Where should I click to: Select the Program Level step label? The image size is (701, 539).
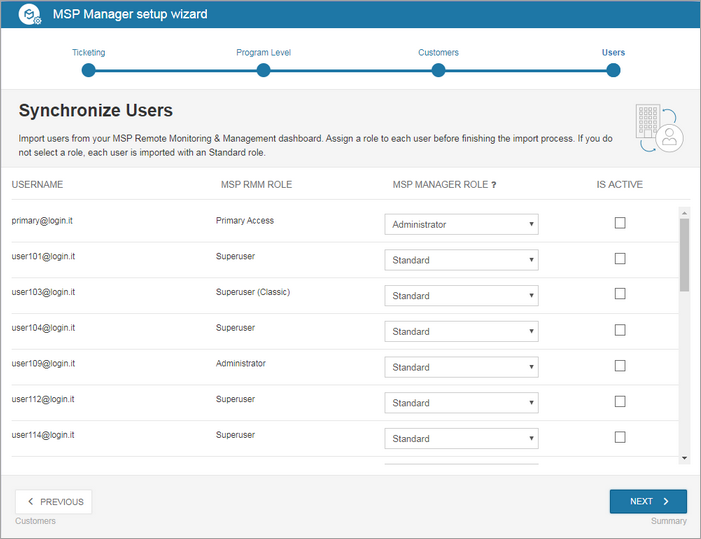263,52
